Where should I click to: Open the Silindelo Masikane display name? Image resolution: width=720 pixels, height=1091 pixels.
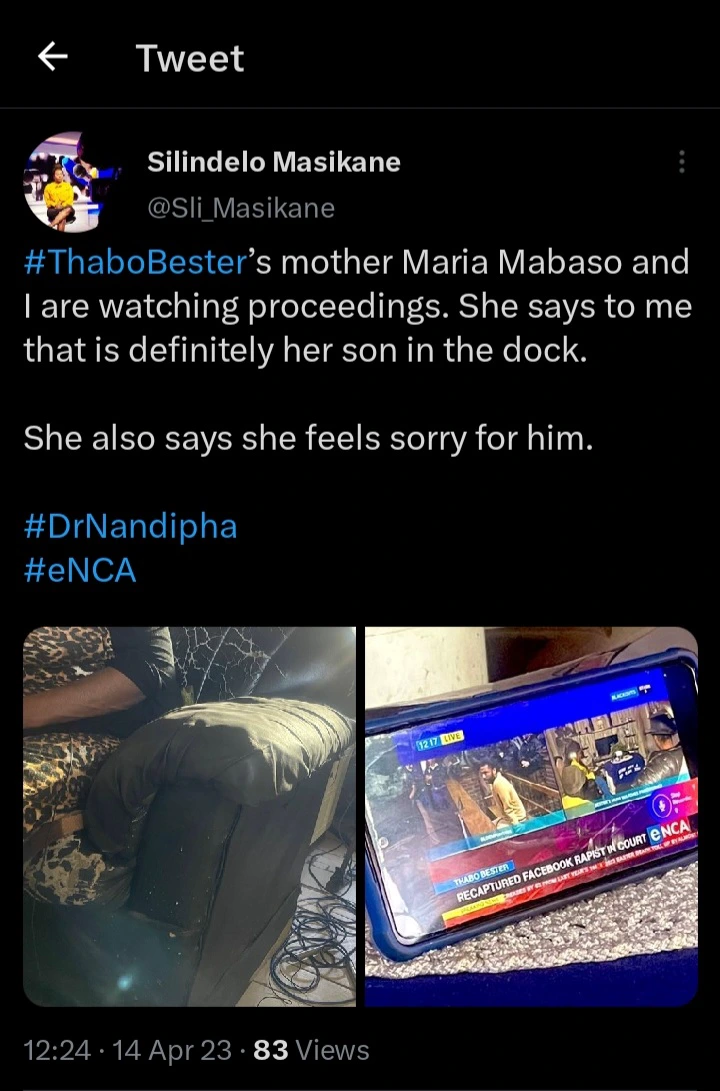[x=274, y=162]
